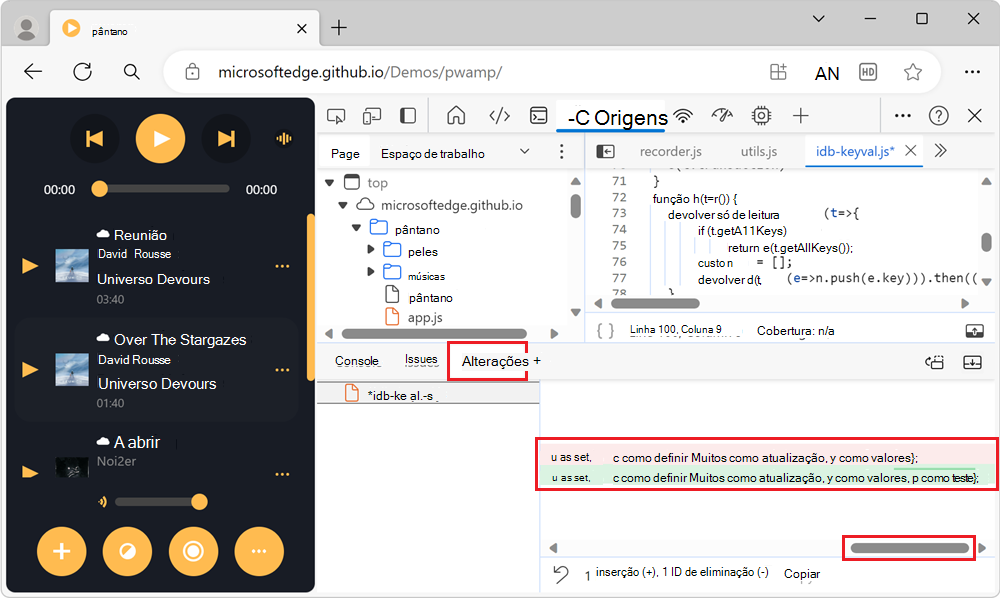This screenshot has height=598, width=1000.
Task: Select the Inspect element tool
Action: pyautogui.click(x=336, y=116)
